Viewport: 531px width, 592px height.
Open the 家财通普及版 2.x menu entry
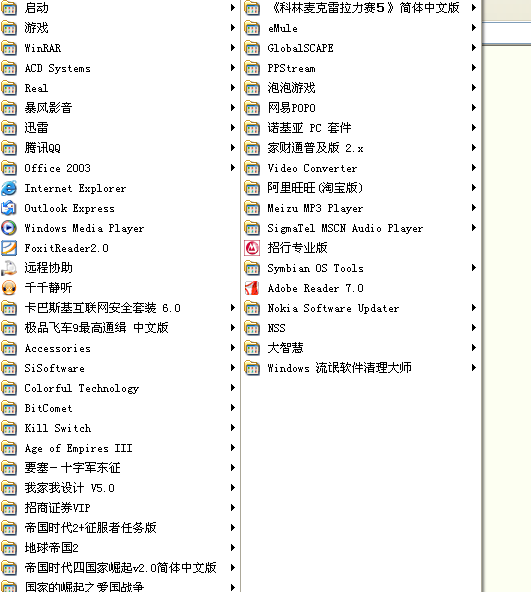click(361, 148)
